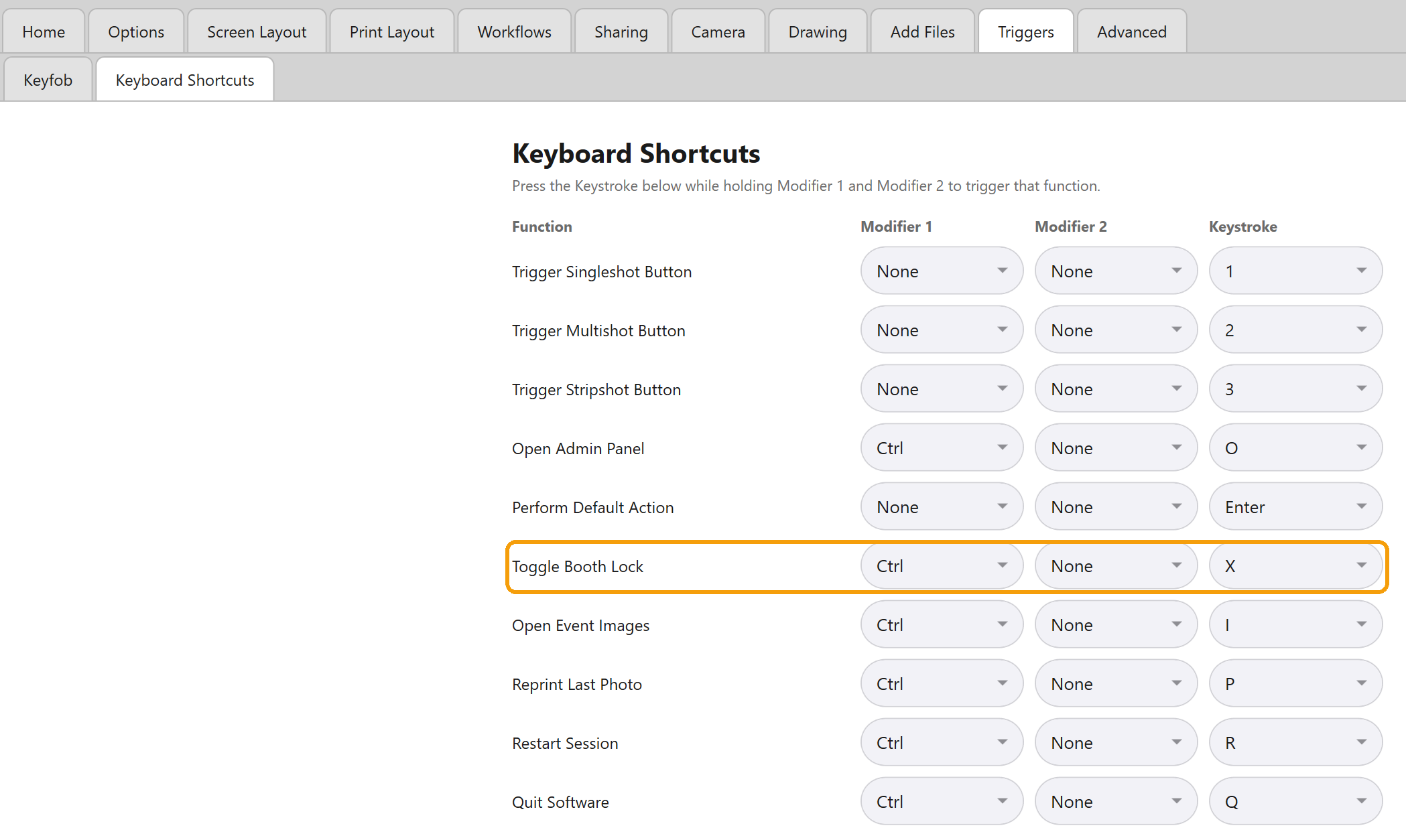Click the 'Open Event Images' function label

(x=580, y=626)
